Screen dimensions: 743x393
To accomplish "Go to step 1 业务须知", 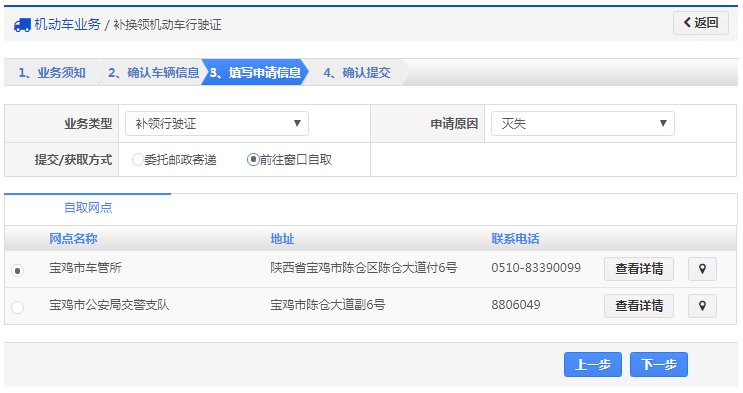I will pyautogui.click(x=52, y=73).
